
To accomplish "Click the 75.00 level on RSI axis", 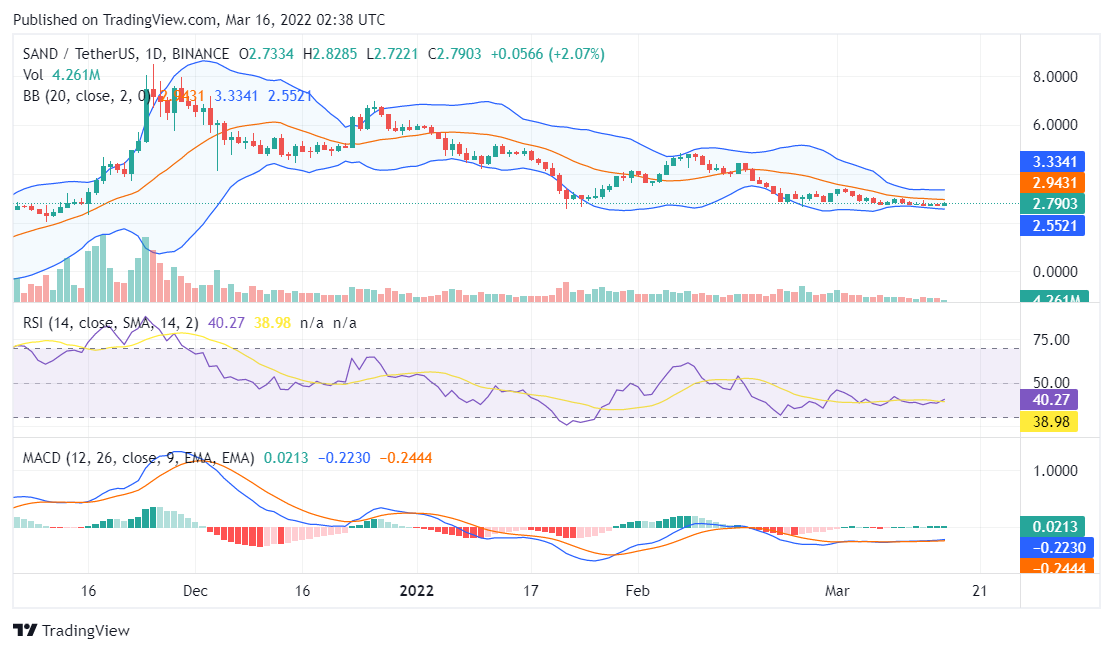I will tap(1052, 340).
